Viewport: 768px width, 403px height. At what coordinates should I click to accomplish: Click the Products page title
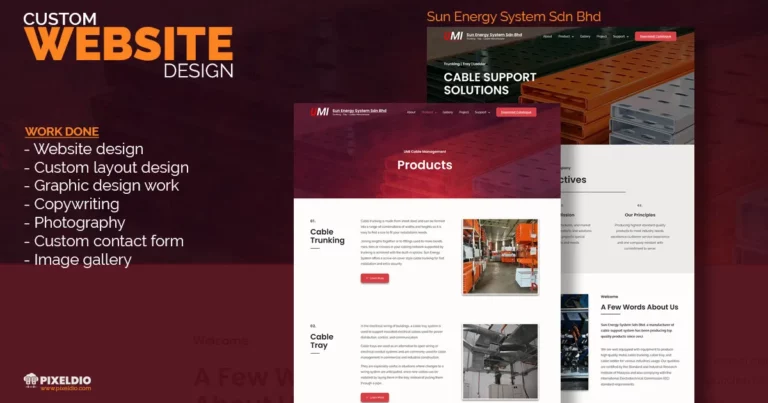425,165
